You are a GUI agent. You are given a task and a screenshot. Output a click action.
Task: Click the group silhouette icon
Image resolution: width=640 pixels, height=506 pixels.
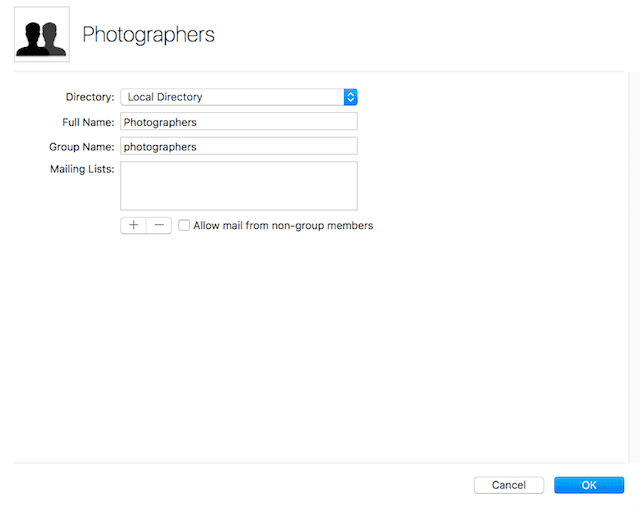coord(42,35)
